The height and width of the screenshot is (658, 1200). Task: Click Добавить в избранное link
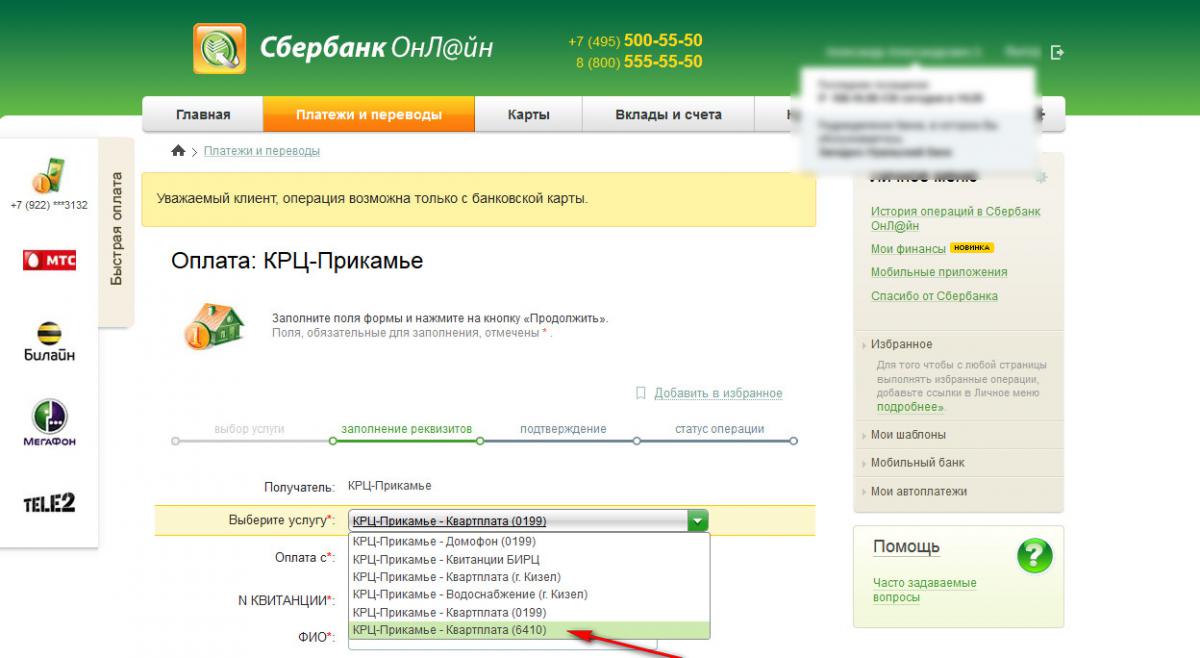[717, 394]
